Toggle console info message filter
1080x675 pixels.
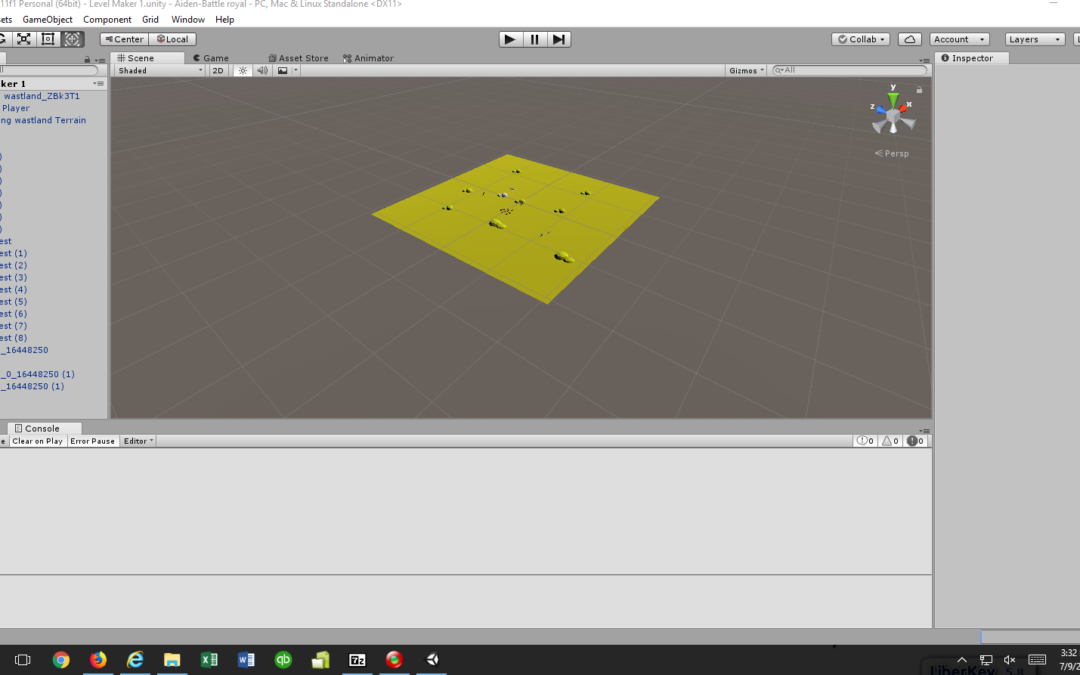tap(864, 441)
